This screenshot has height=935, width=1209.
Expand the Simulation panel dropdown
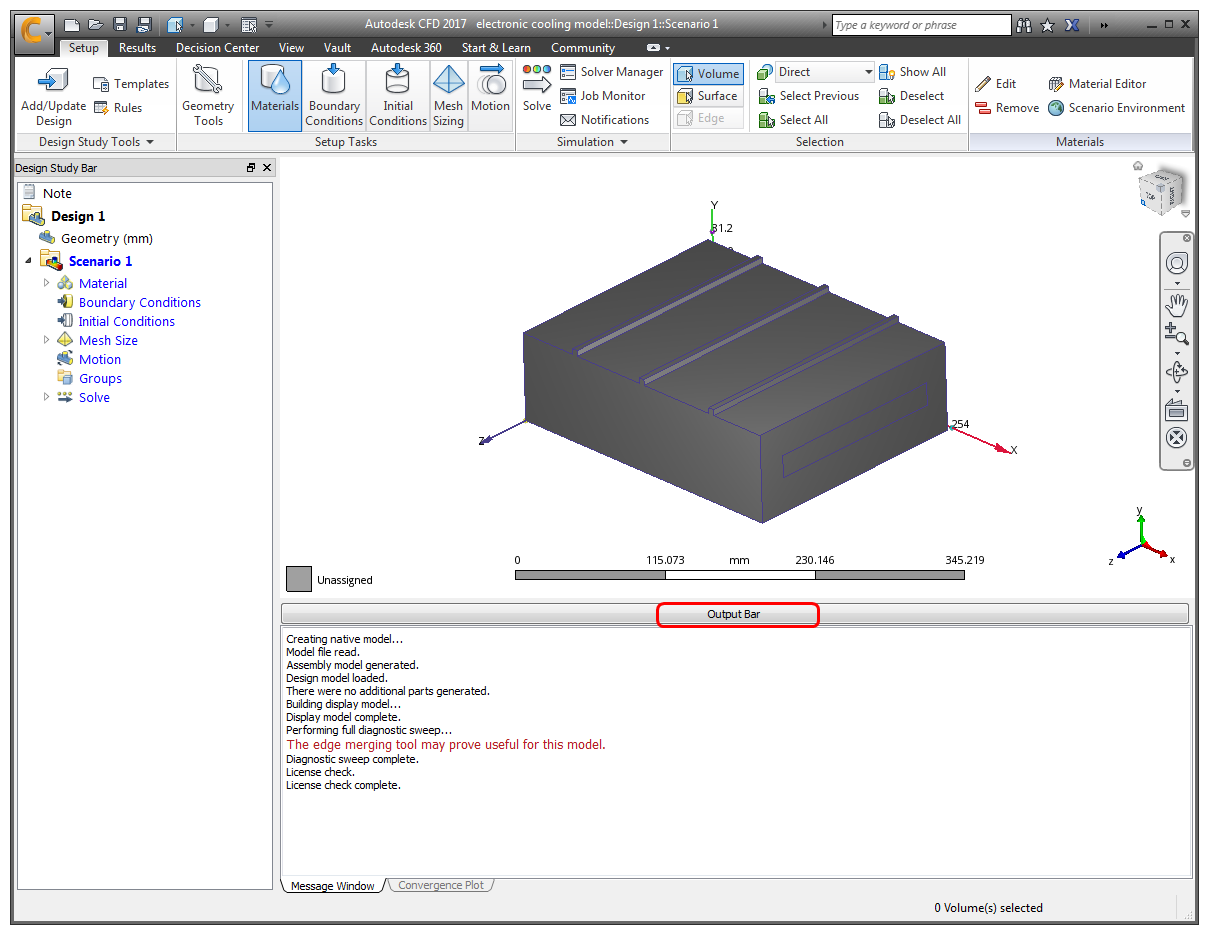[592, 142]
